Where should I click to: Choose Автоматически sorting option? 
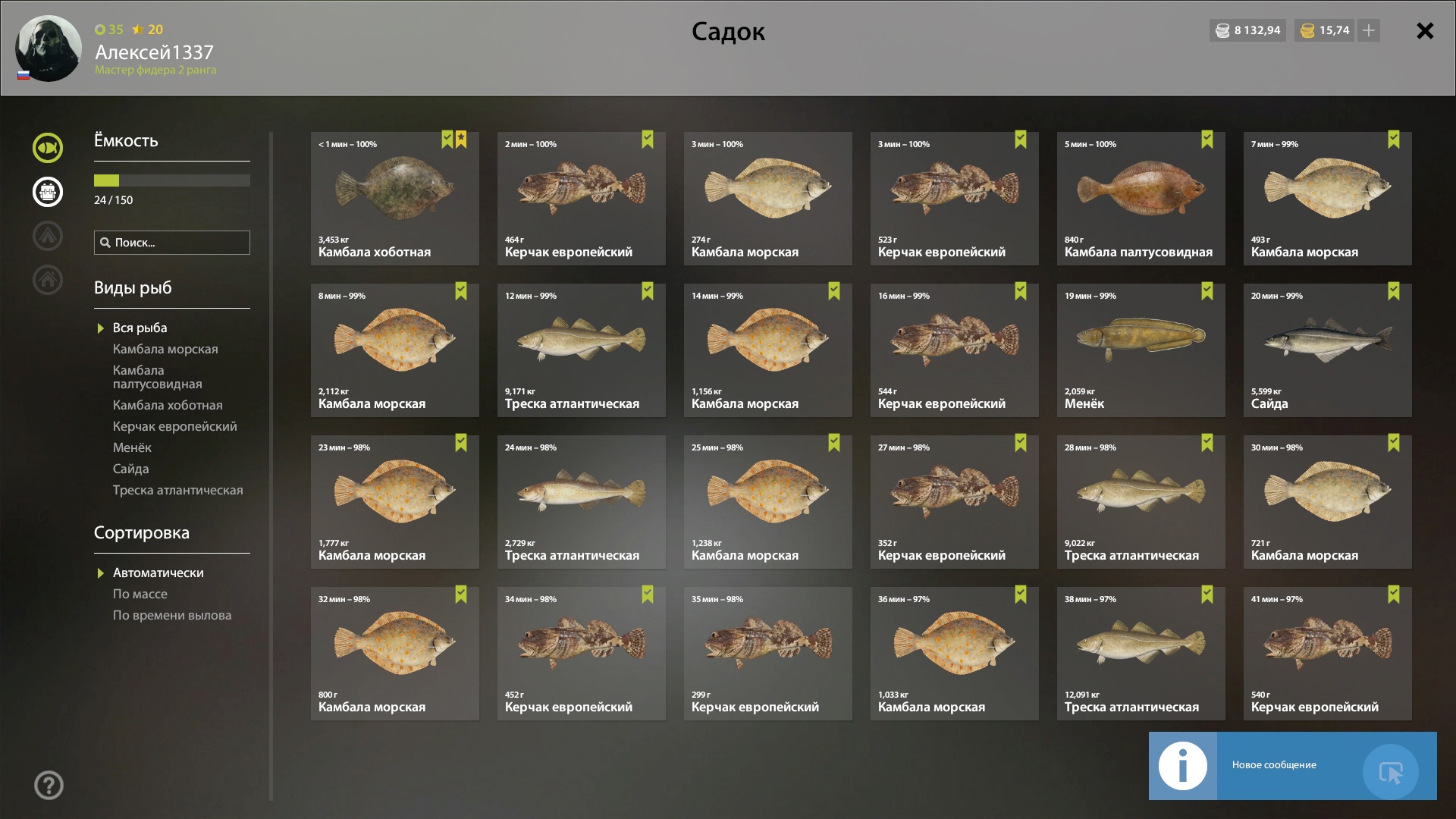[158, 573]
